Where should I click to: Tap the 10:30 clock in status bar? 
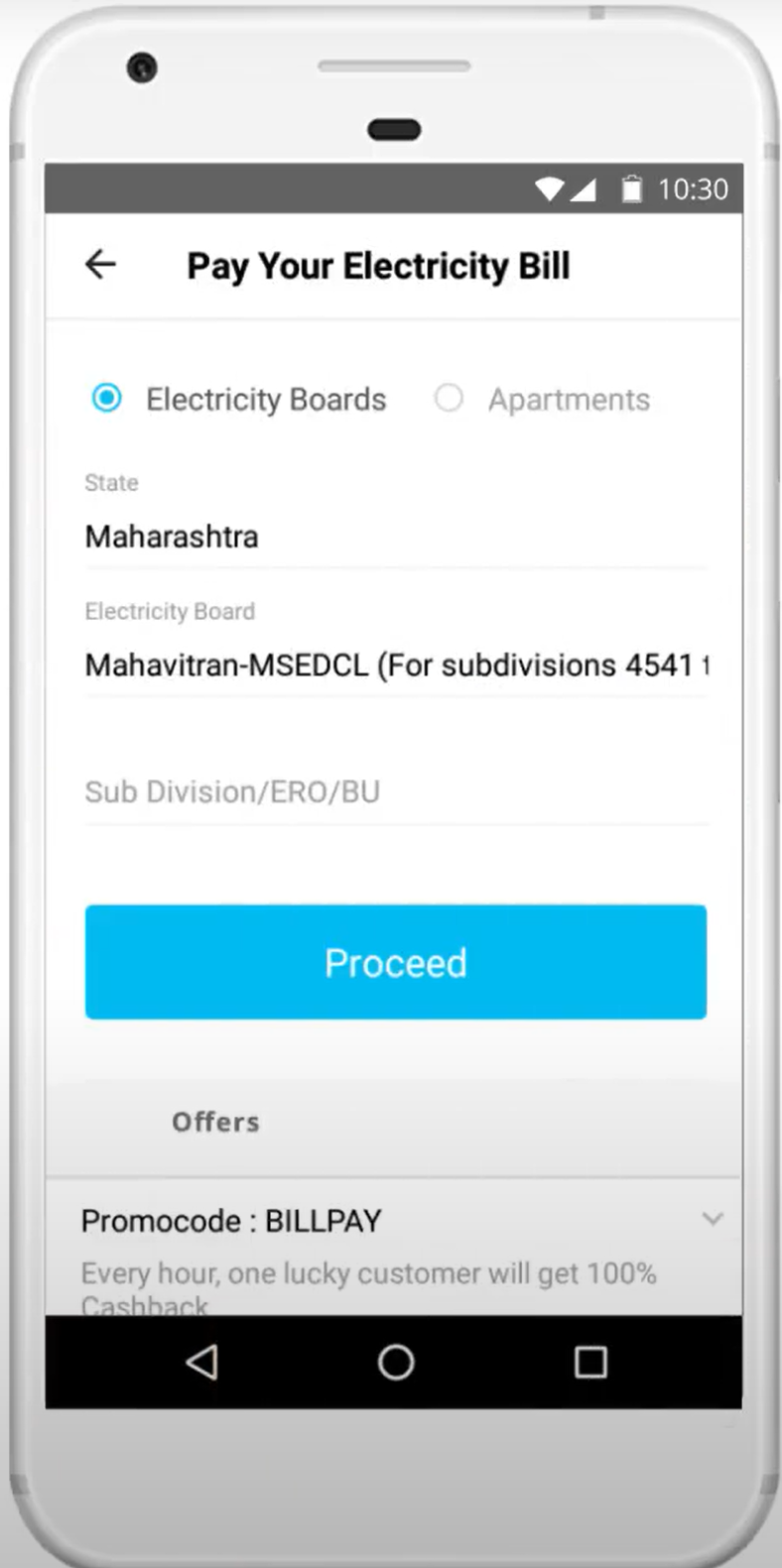coord(693,188)
